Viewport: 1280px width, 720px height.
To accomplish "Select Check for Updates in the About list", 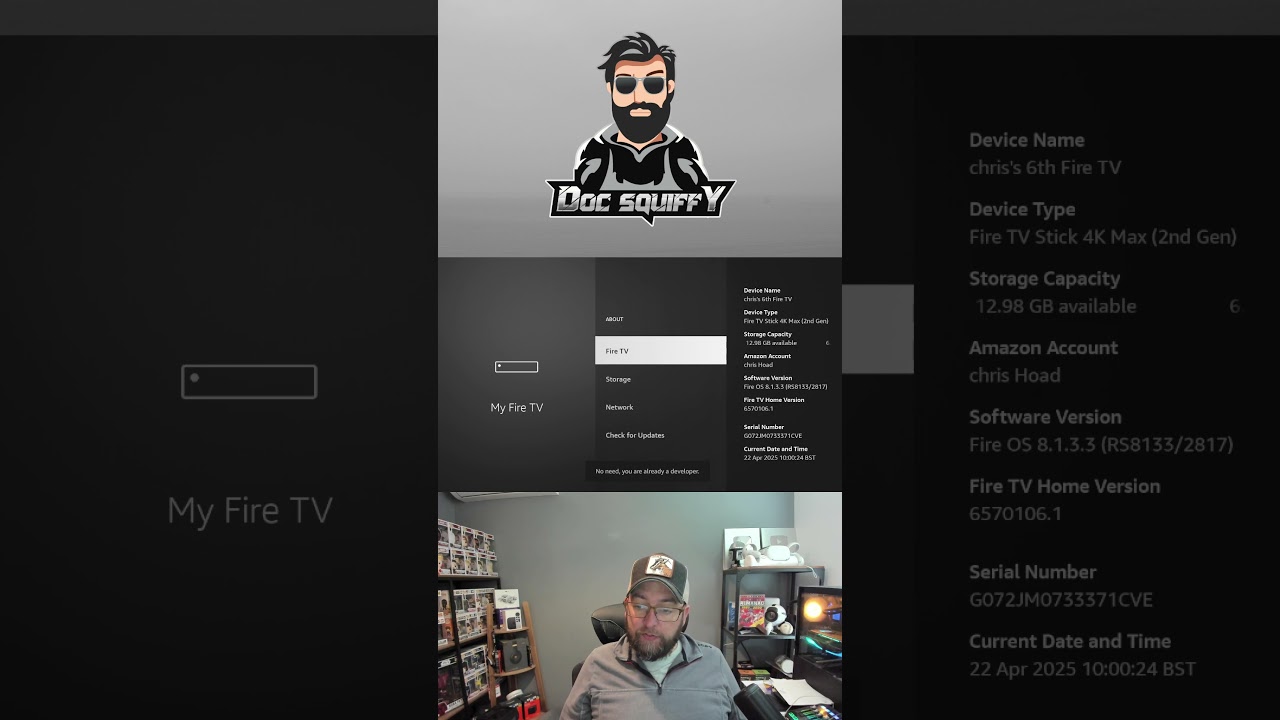I will pos(635,435).
